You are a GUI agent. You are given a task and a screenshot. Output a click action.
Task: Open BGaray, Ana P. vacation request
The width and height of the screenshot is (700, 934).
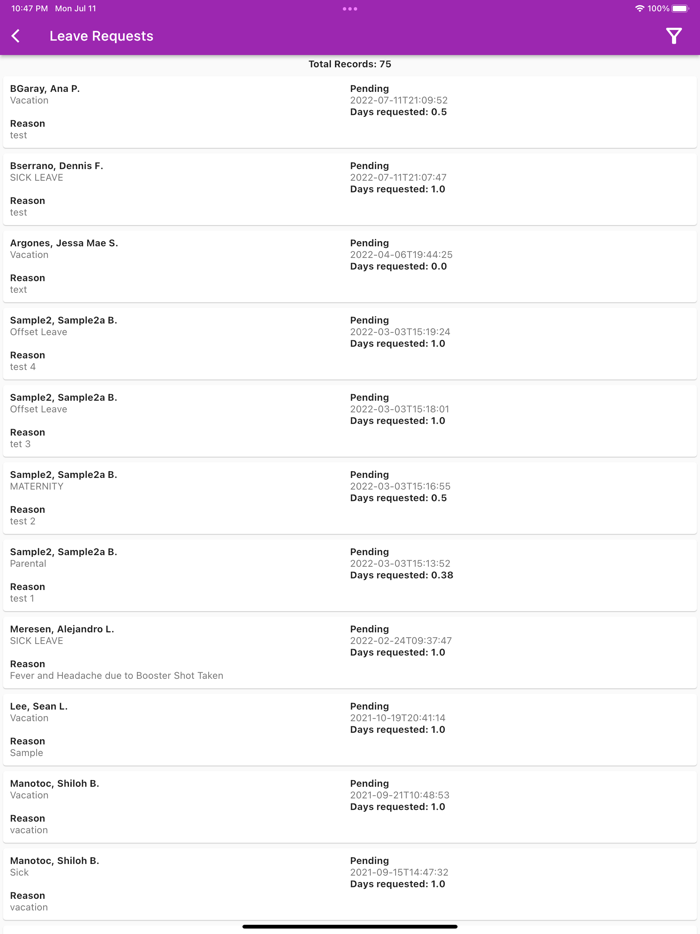pos(350,112)
